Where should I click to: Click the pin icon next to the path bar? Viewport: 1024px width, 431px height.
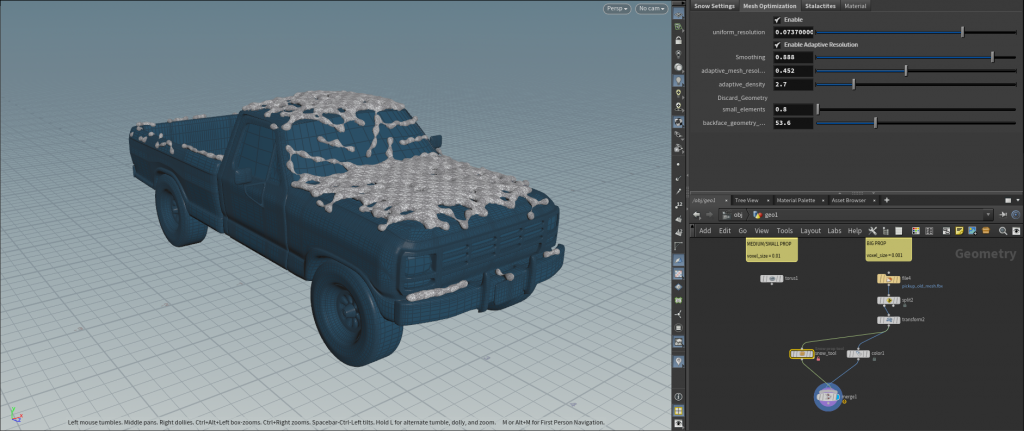(x=1004, y=215)
